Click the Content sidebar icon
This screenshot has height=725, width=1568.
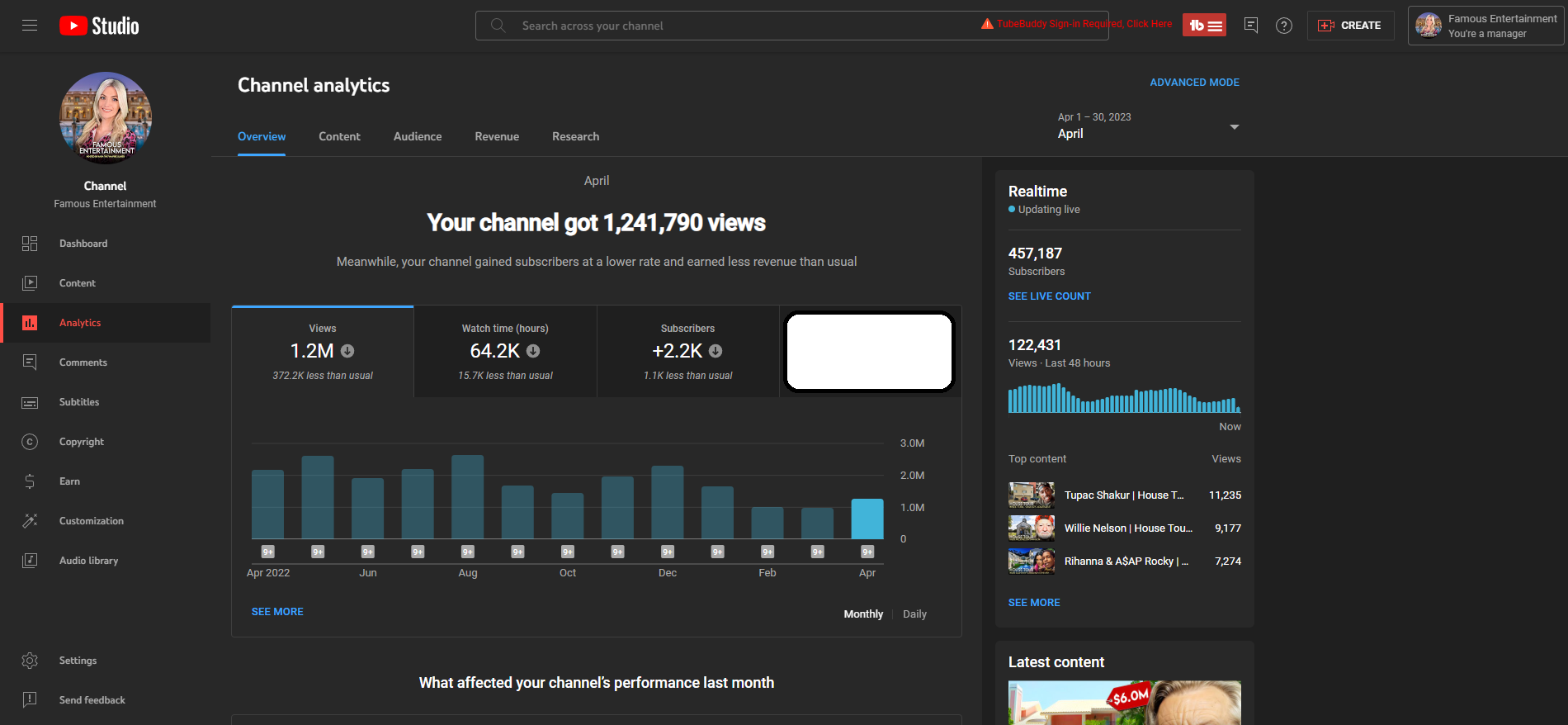[30, 283]
